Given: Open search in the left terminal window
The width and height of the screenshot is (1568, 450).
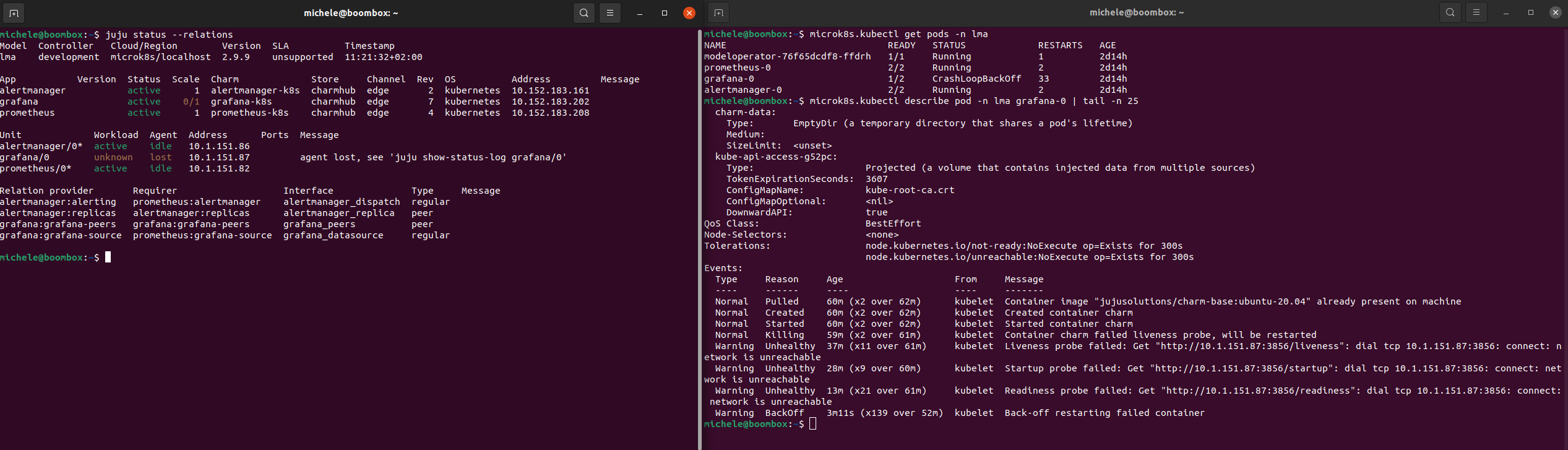Looking at the screenshot, I should click(x=584, y=12).
